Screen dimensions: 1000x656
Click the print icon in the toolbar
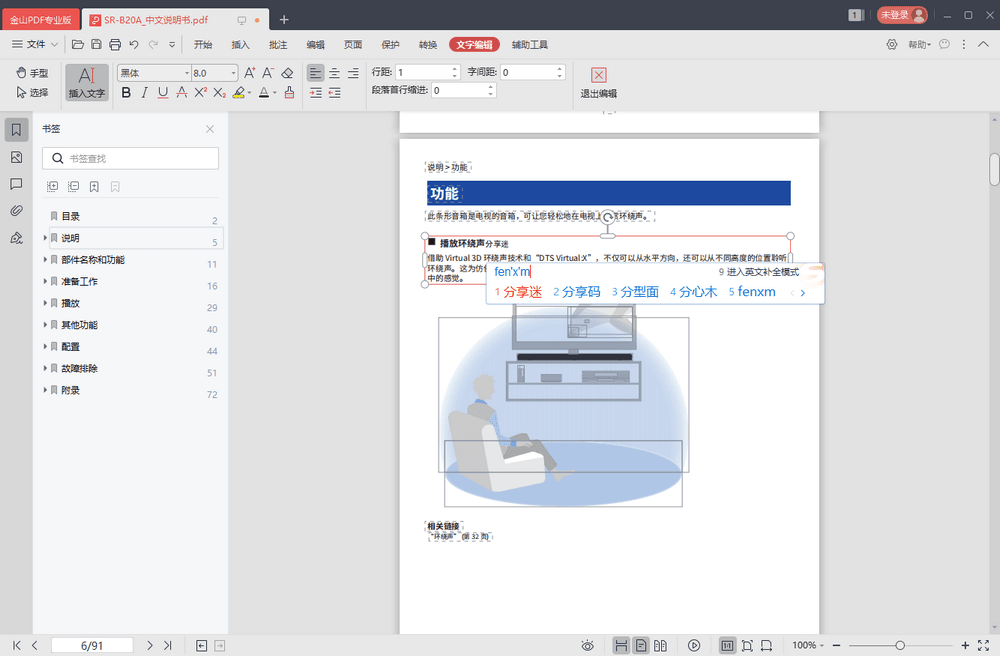click(x=115, y=45)
